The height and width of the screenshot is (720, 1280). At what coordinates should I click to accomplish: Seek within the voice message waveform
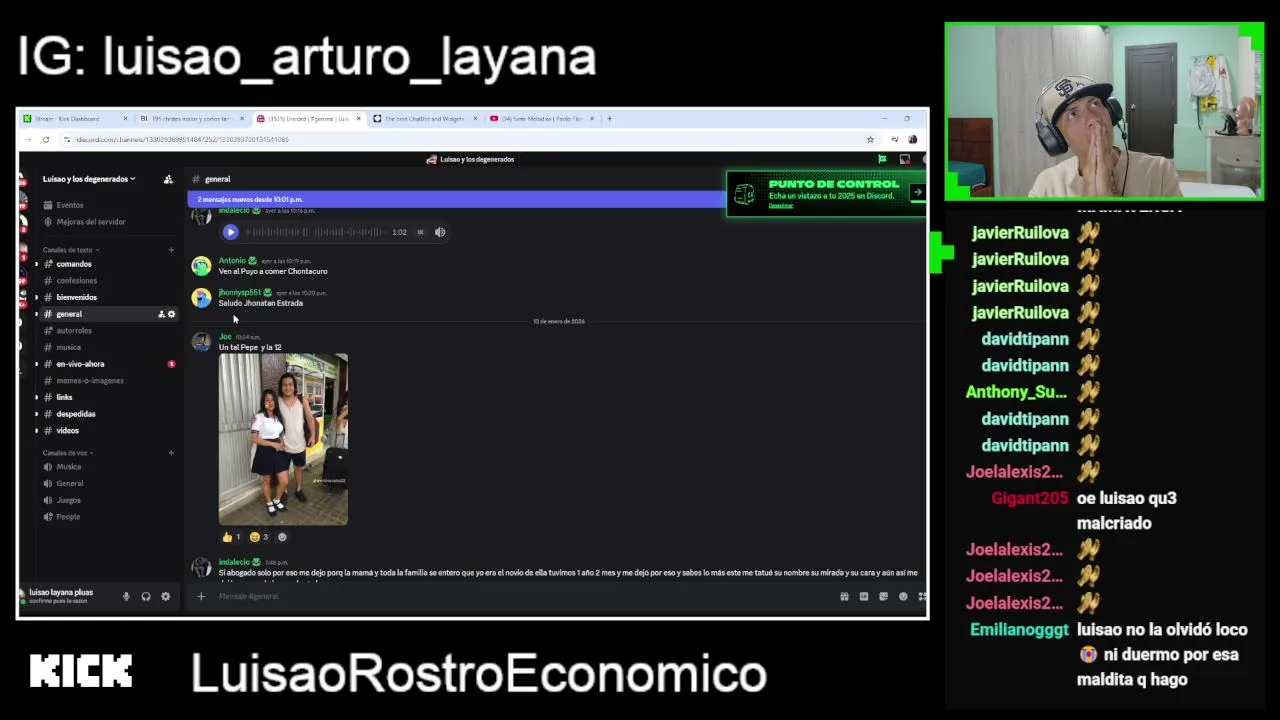click(x=315, y=232)
